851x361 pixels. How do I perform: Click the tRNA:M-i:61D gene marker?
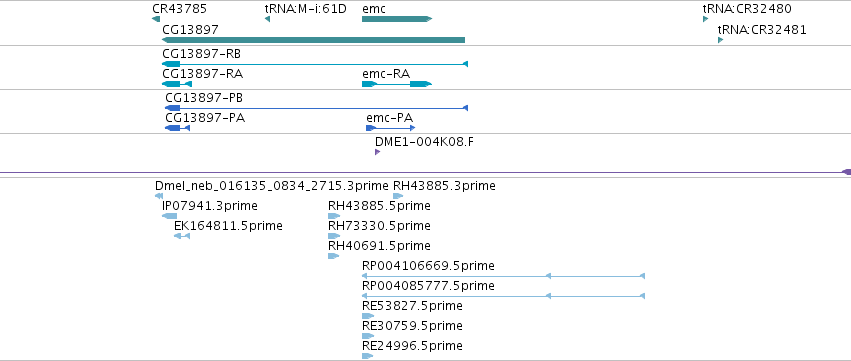267,19
